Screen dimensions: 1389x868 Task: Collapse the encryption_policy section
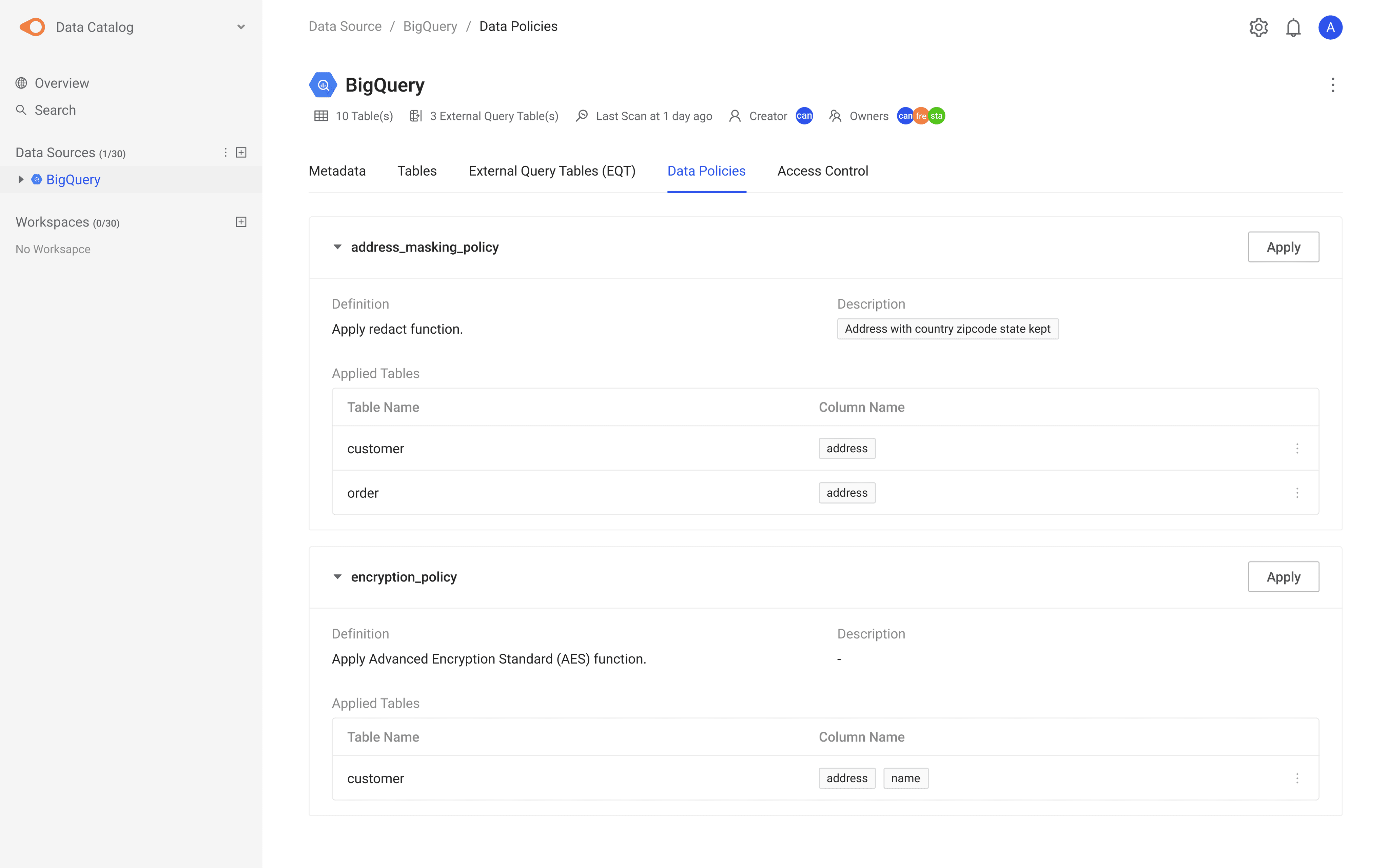[337, 576]
